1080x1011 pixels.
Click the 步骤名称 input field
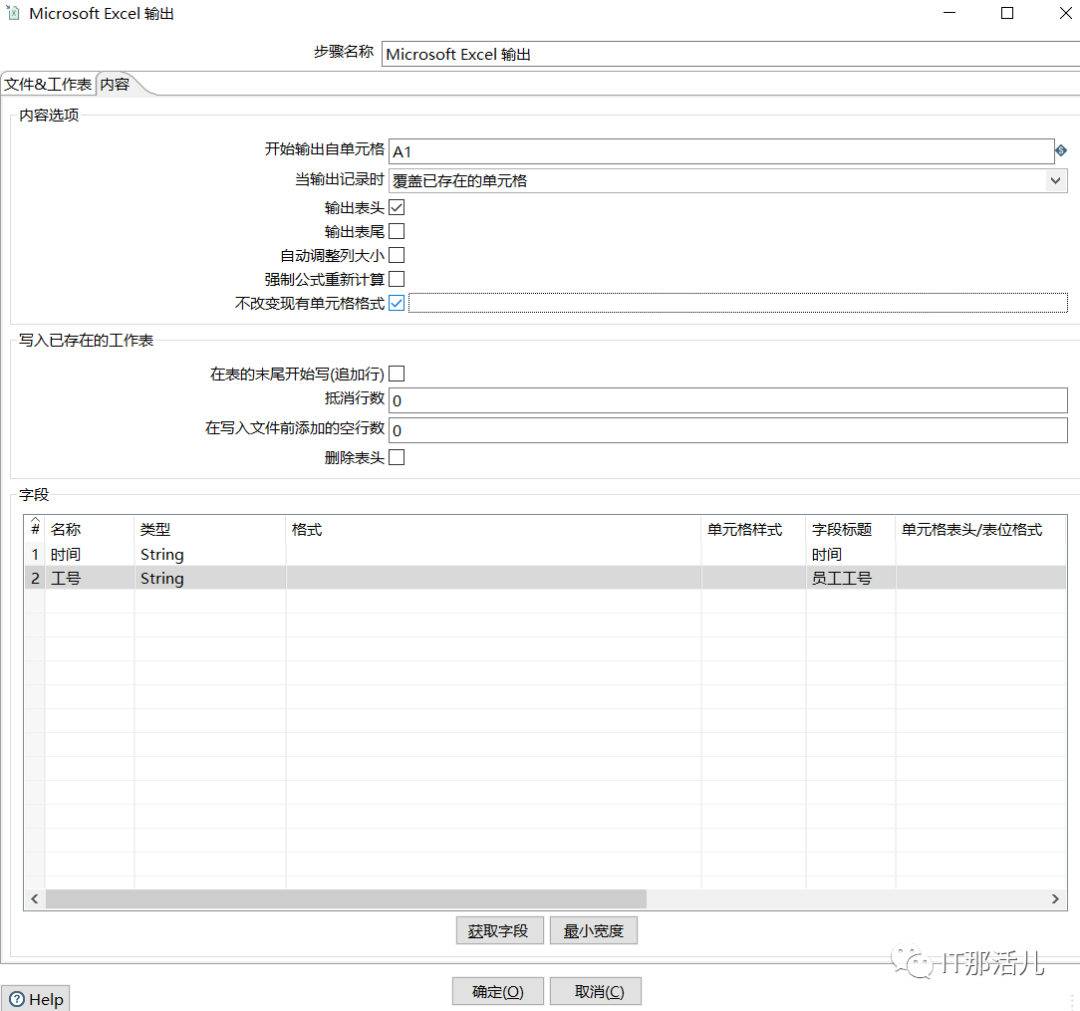coord(731,54)
